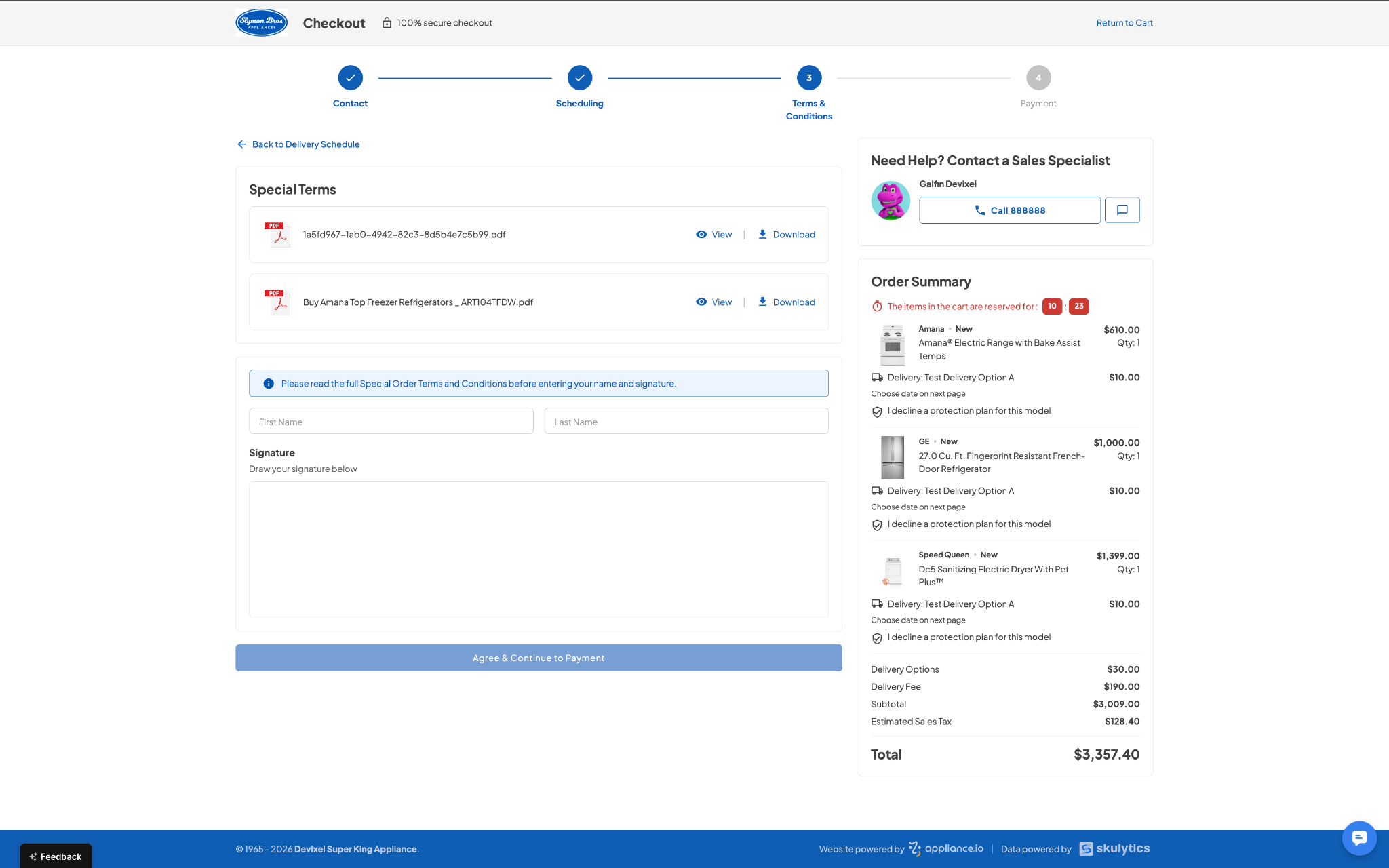The width and height of the screenshot is (1389, 868).
Task: Click the Subtotal $3,009.00 value
Action: click(1116, 704)
